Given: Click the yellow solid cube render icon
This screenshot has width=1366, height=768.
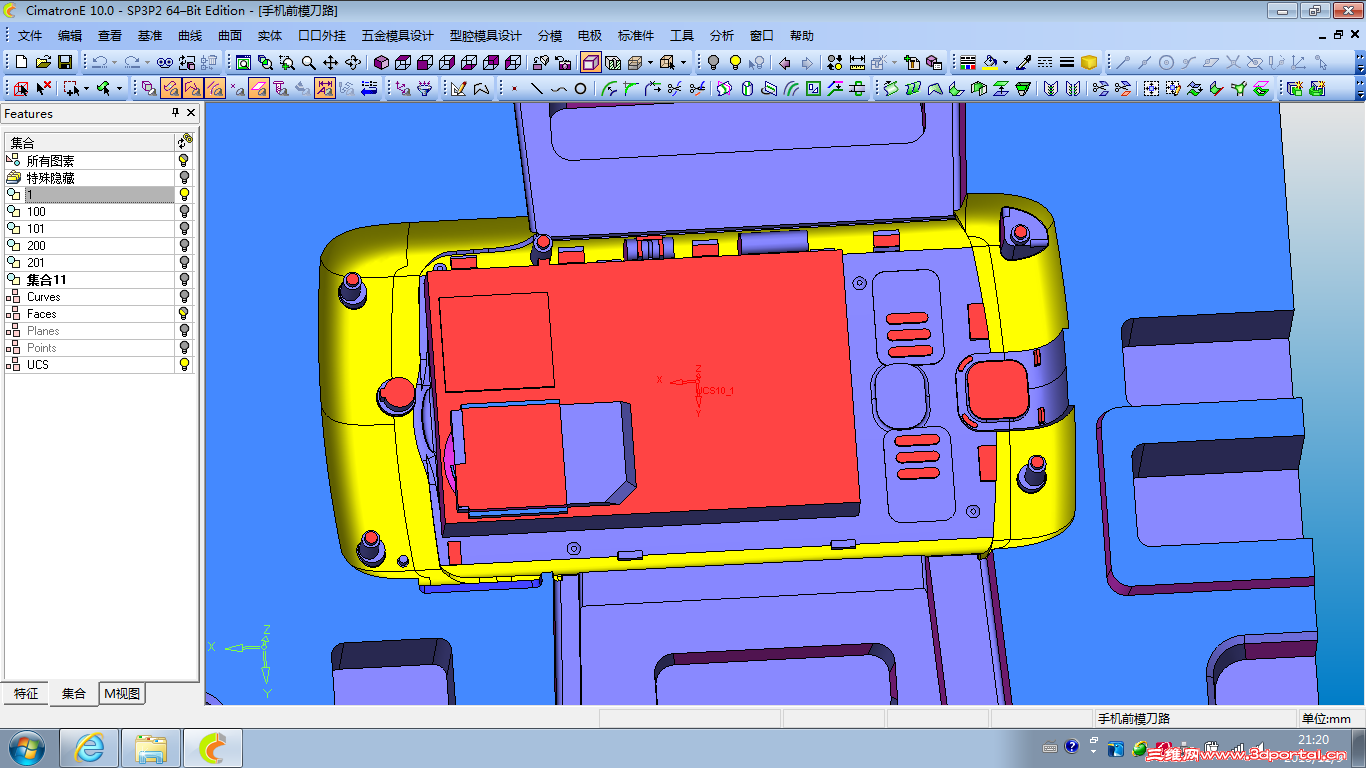Looking at the screenshot, I should [x=1089, y=62].
